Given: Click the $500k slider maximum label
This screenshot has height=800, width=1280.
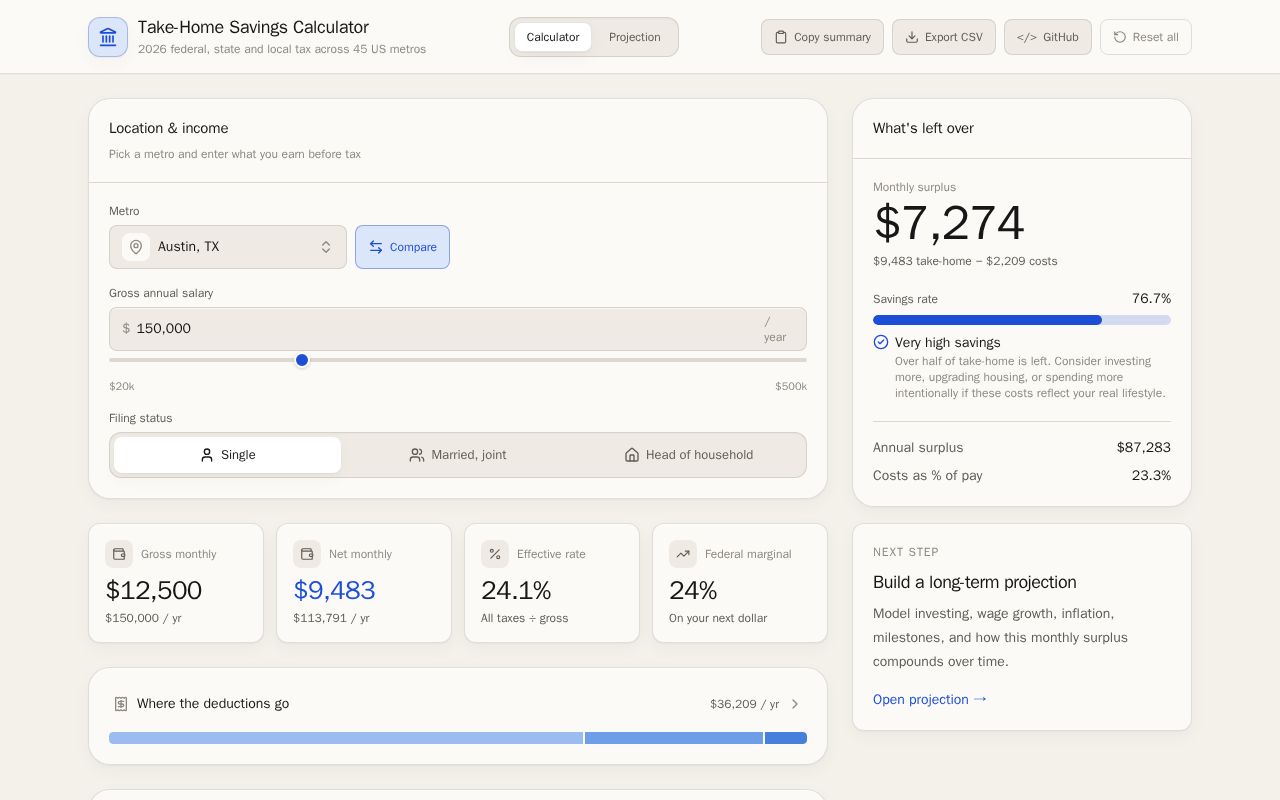Looking at the screenshot, I should coord(791,387).
